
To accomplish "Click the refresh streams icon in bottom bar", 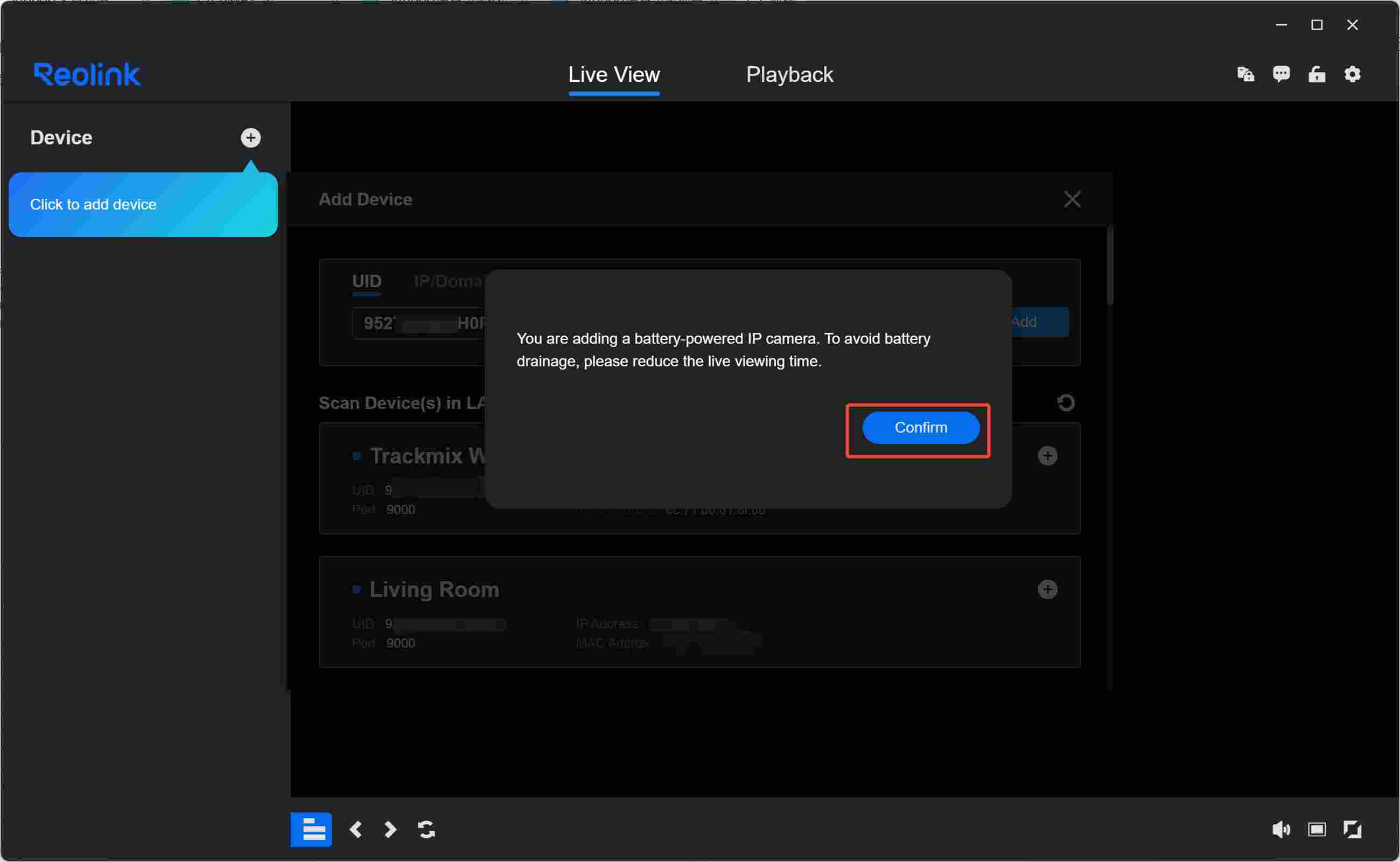I will coord(426,829).
